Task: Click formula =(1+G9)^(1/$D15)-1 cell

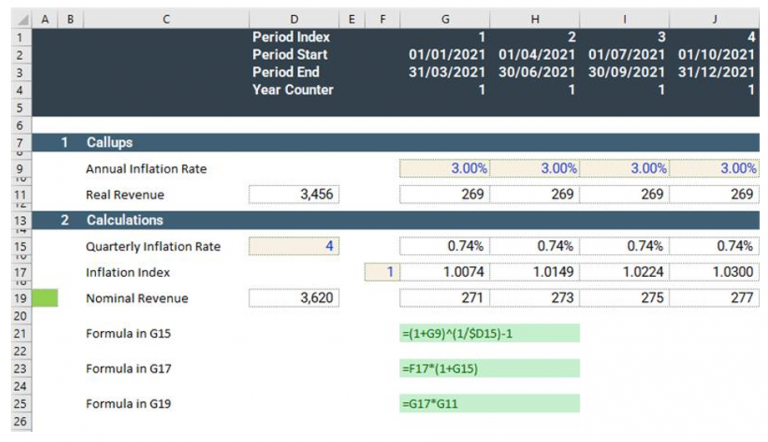Action: pos(489,333)
